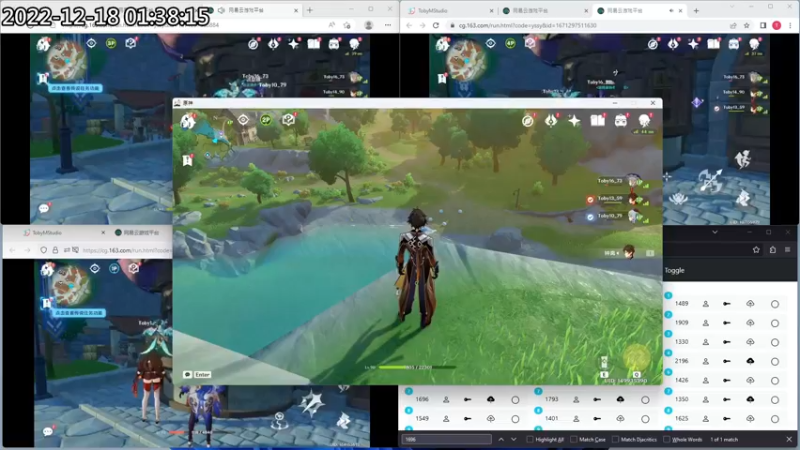Screen dimensions: 800x450
Task: Enable the Whole Words checkbox
Action: tap(666, 439)
